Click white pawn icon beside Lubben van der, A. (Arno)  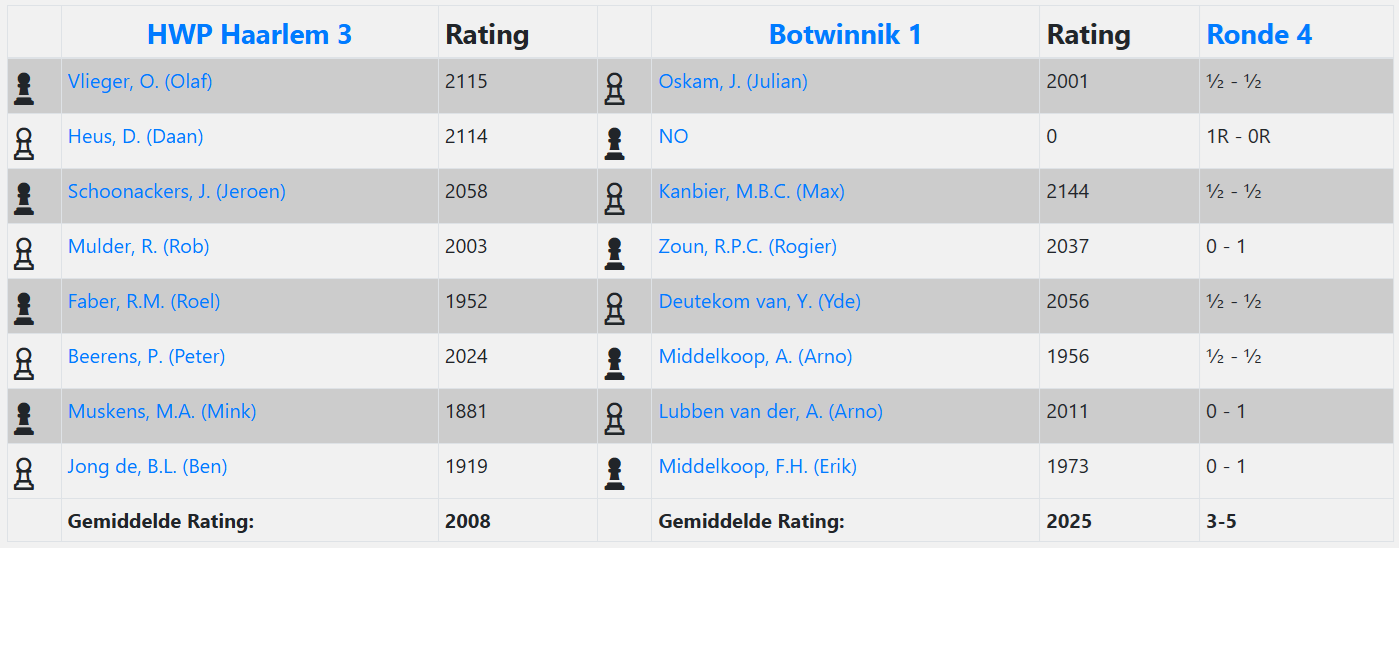coord(614,419)
